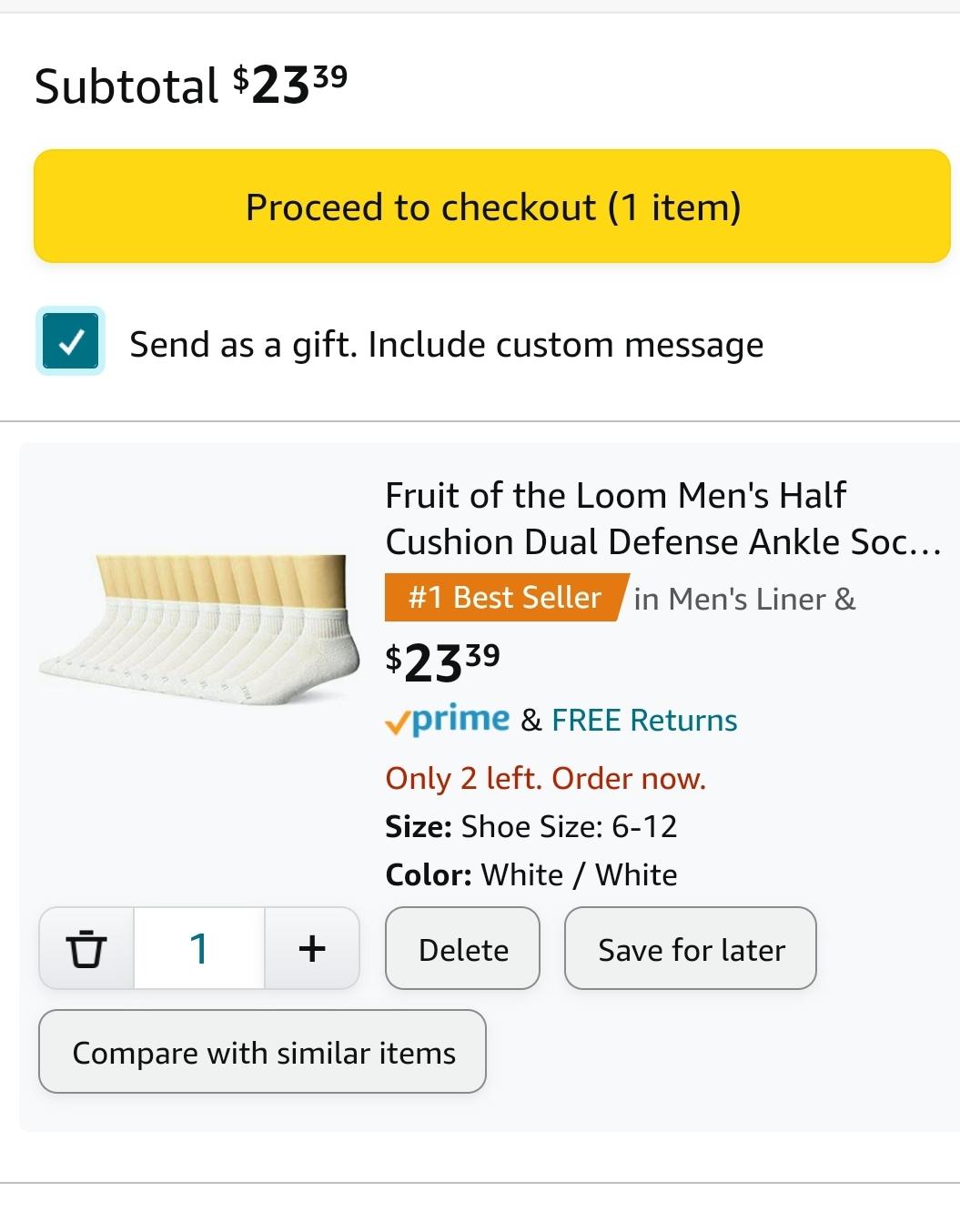Open the FREE Returns link

(644, 721)
